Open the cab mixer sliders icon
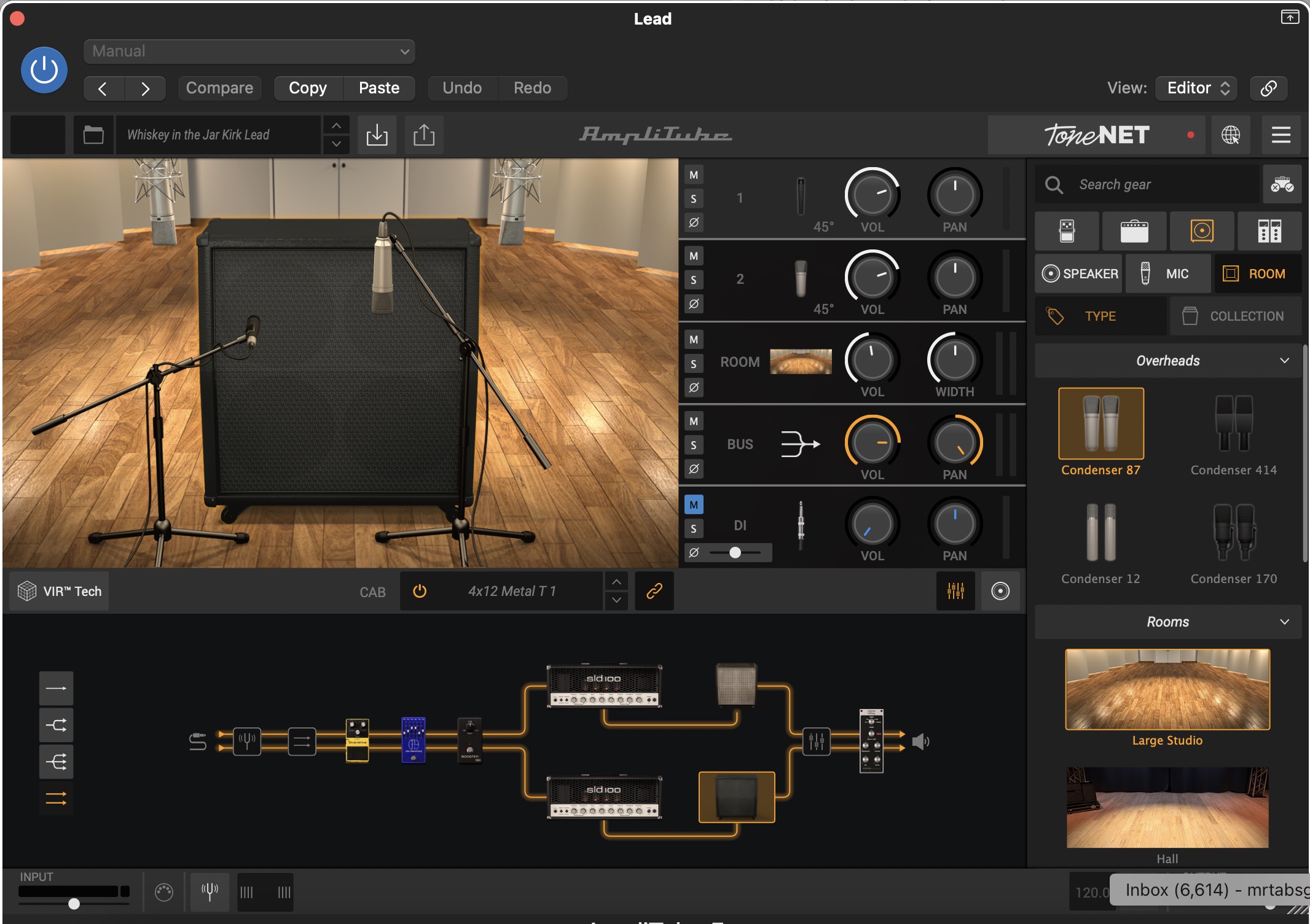Screen dimensions: 1310x924 pyautogui.click(x=955, y=591)
